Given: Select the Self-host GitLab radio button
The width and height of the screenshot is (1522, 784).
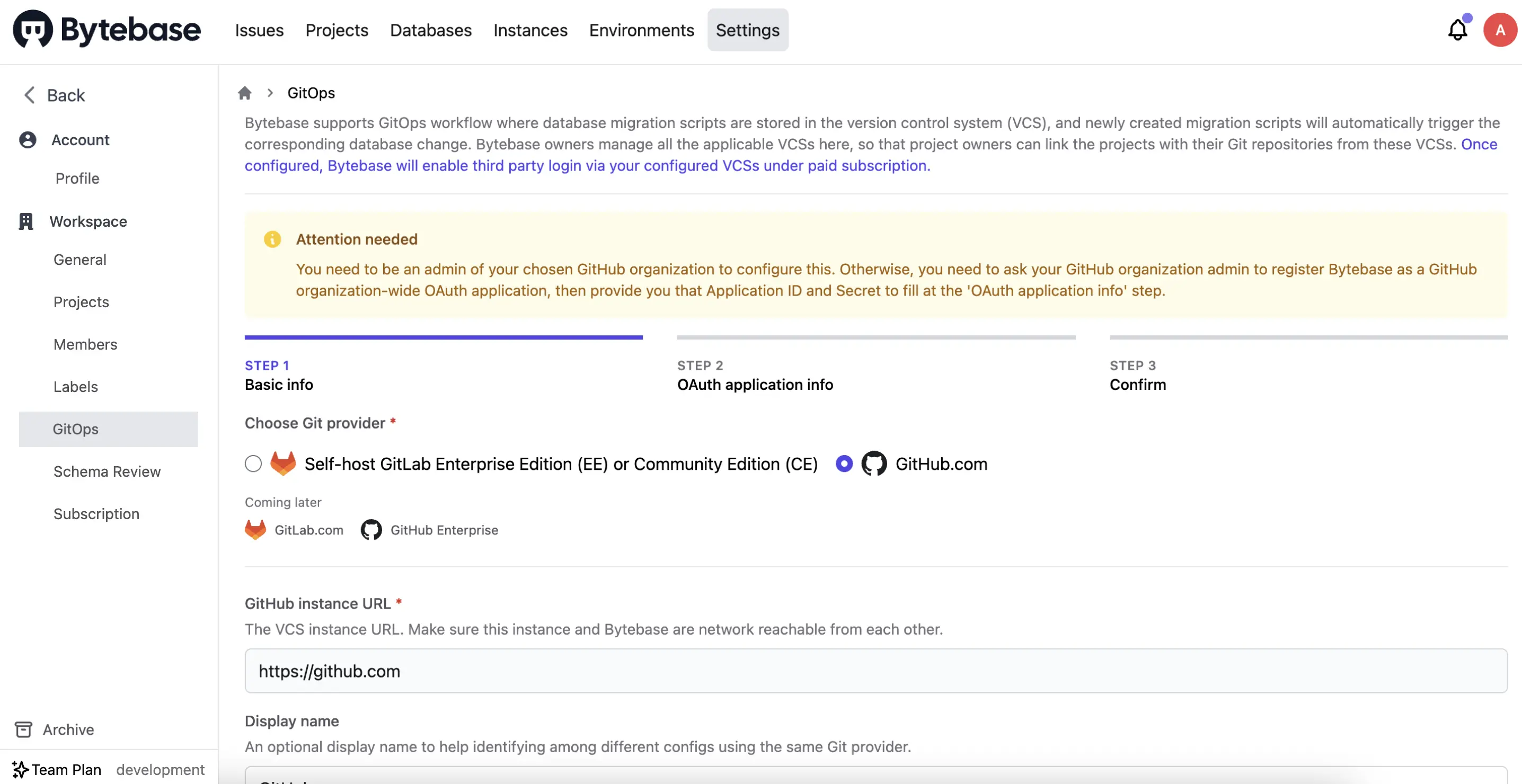Looking at the screenshot, I should [253, 464].
